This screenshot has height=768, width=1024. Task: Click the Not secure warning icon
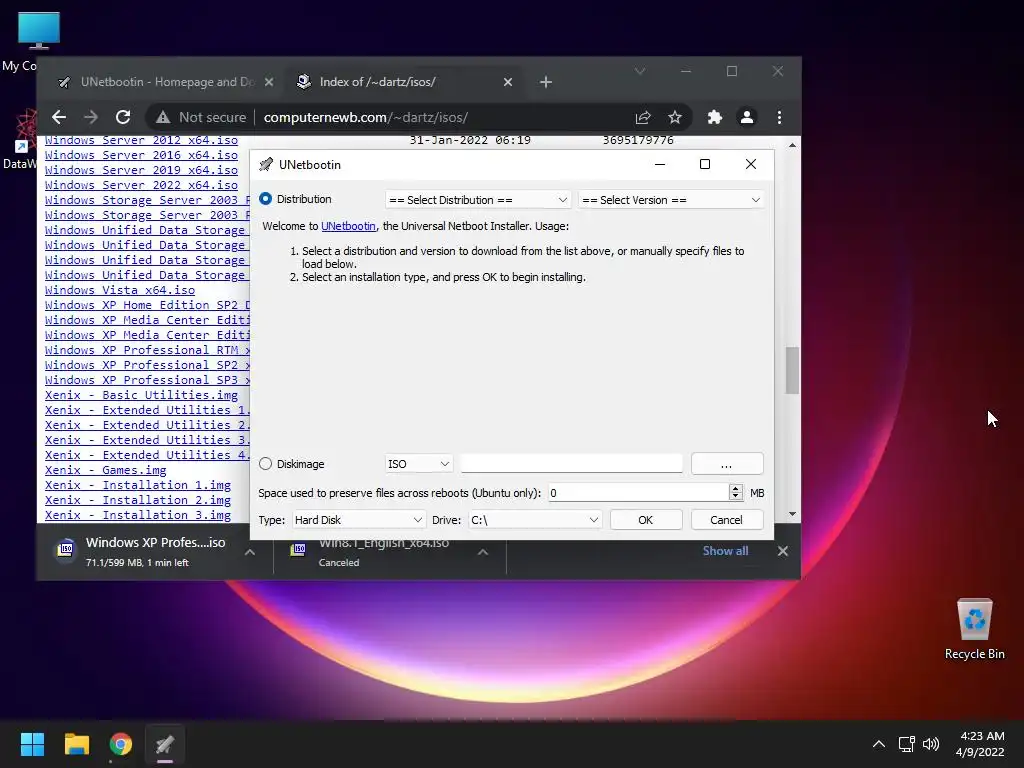(163, 118)
